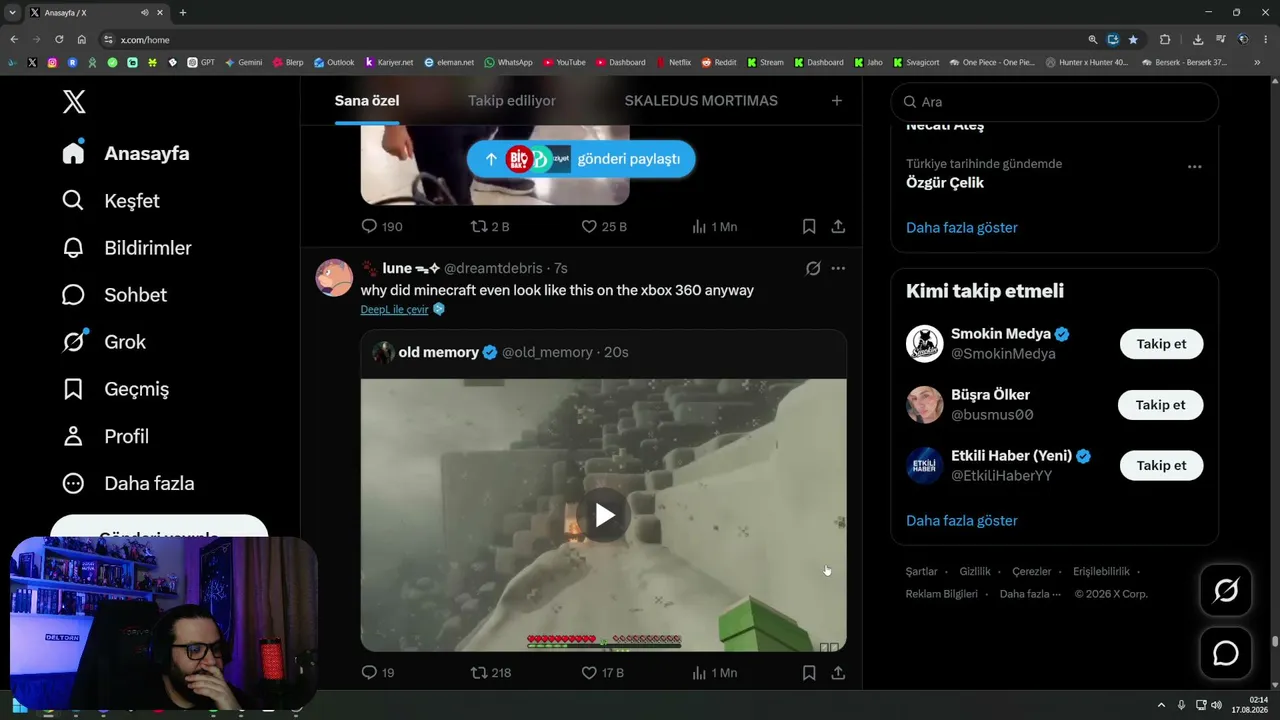Open the taskbar volume icon

(x=1216, y=705)
